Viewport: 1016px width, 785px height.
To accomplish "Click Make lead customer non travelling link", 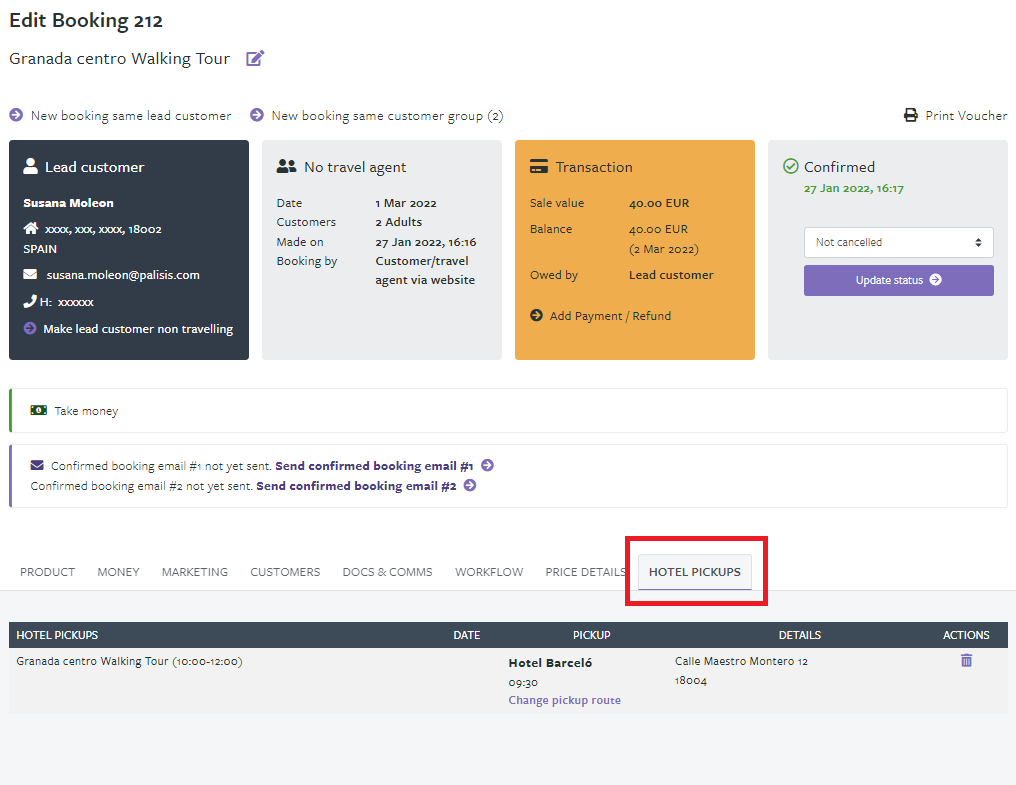I will tap(138, 329).
